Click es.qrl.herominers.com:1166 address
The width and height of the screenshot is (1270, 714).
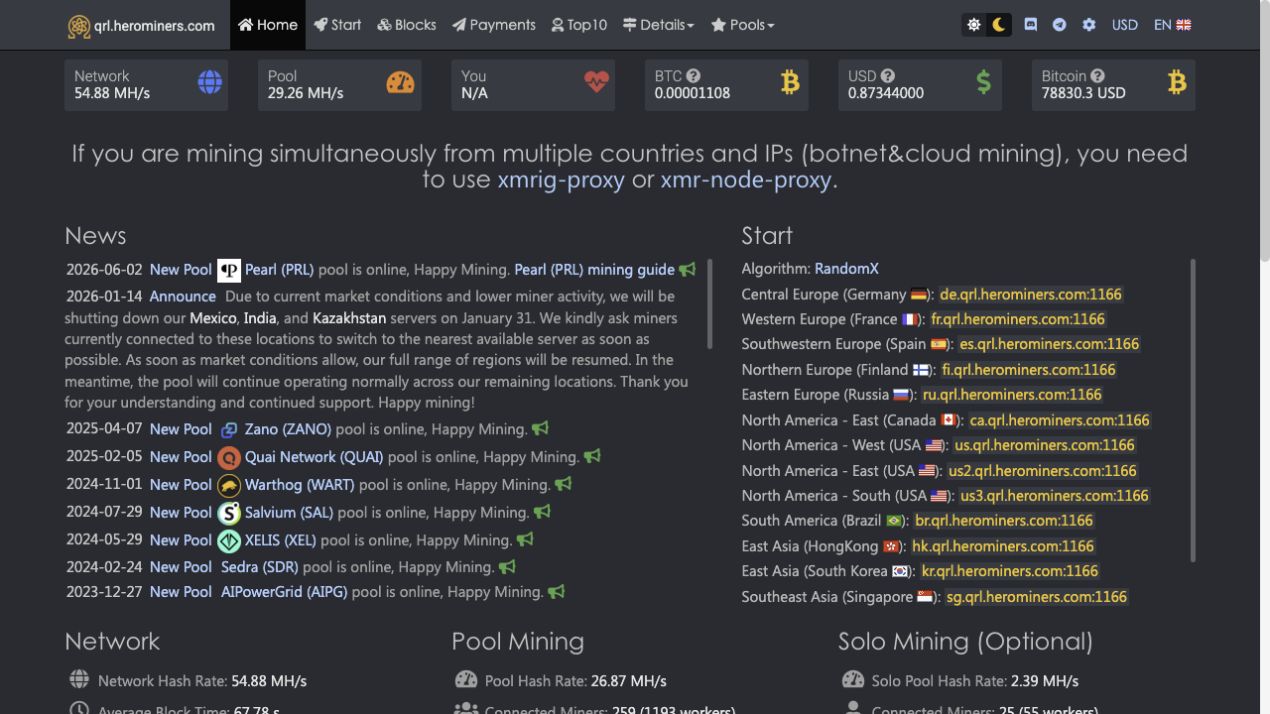pos(1049,344)
